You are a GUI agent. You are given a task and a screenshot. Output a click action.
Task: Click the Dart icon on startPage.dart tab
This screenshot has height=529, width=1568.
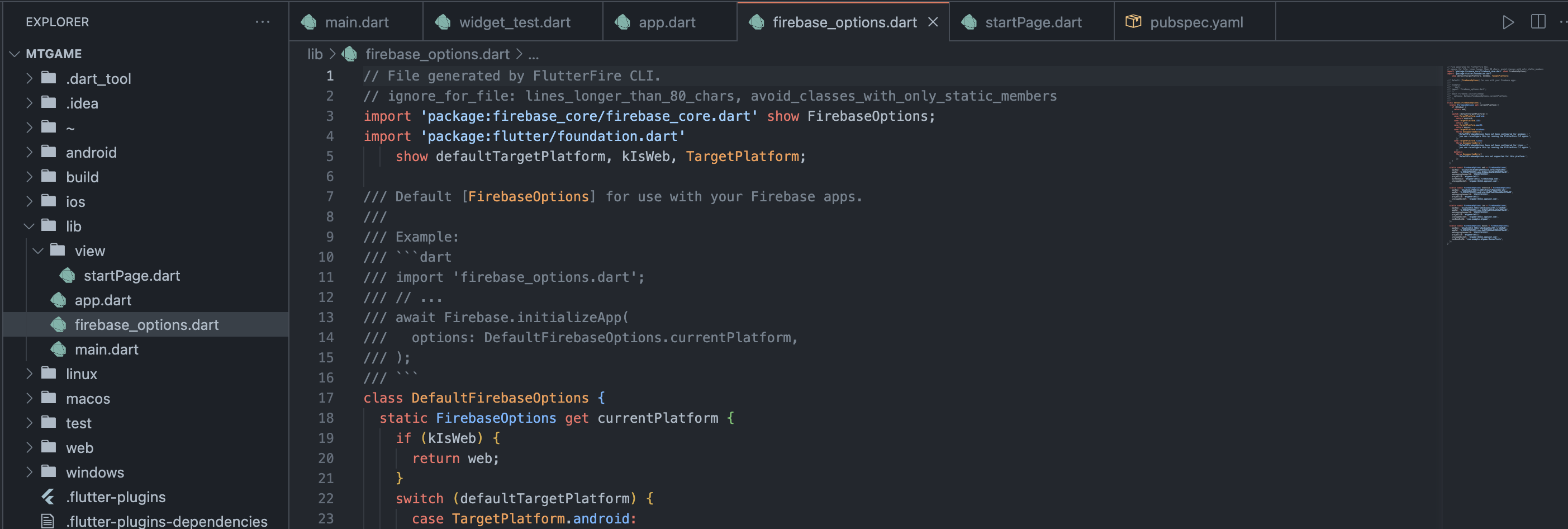click(969, 22)
